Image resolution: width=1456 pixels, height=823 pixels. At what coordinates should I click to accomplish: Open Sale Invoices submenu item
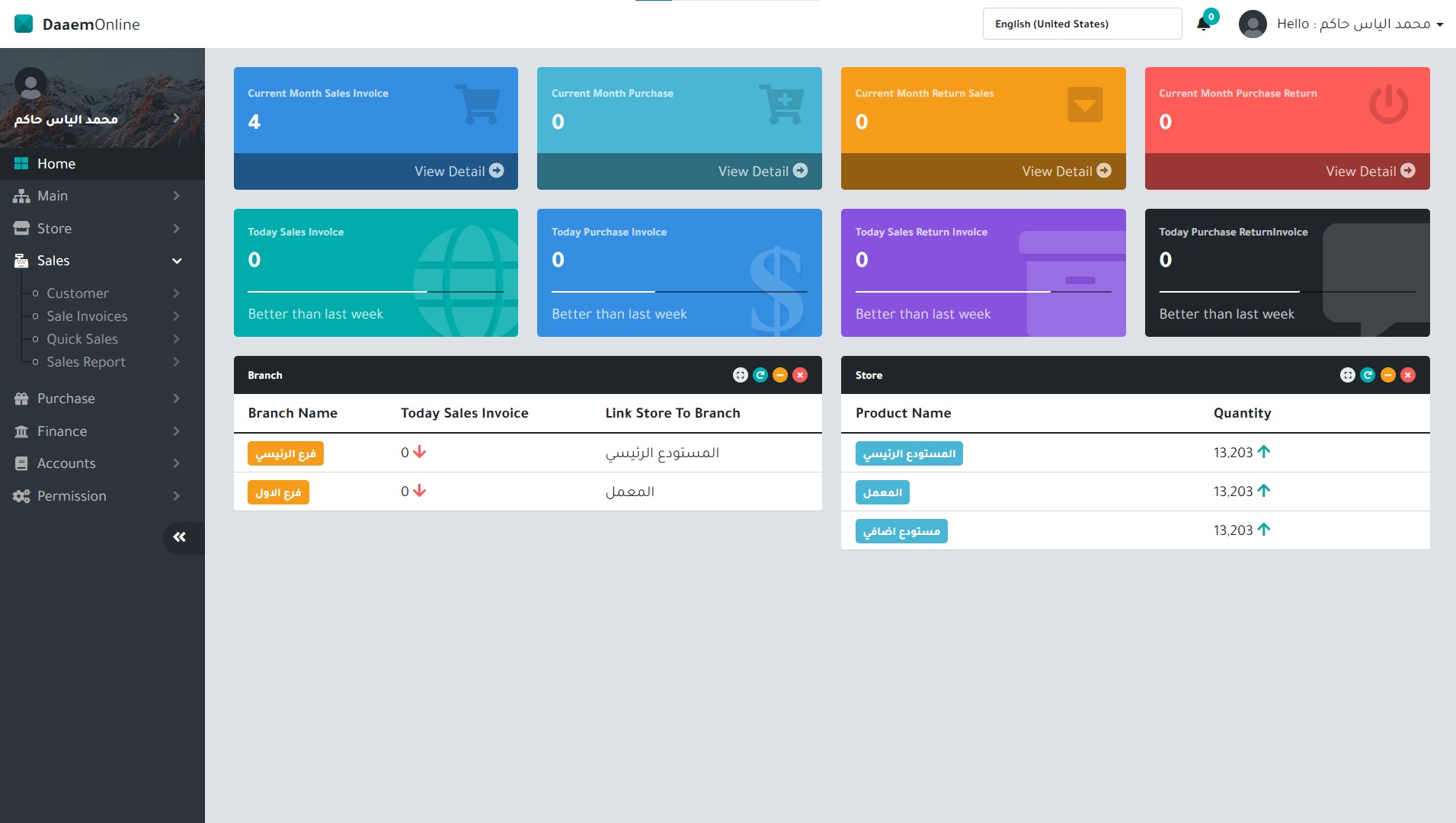point(87,316)
